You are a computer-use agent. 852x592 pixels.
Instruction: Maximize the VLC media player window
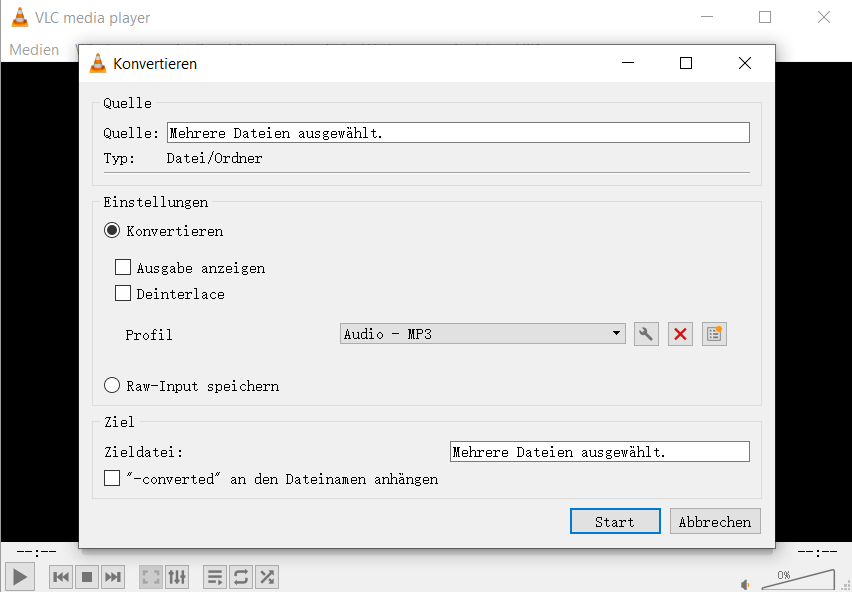tap(765, 17)
